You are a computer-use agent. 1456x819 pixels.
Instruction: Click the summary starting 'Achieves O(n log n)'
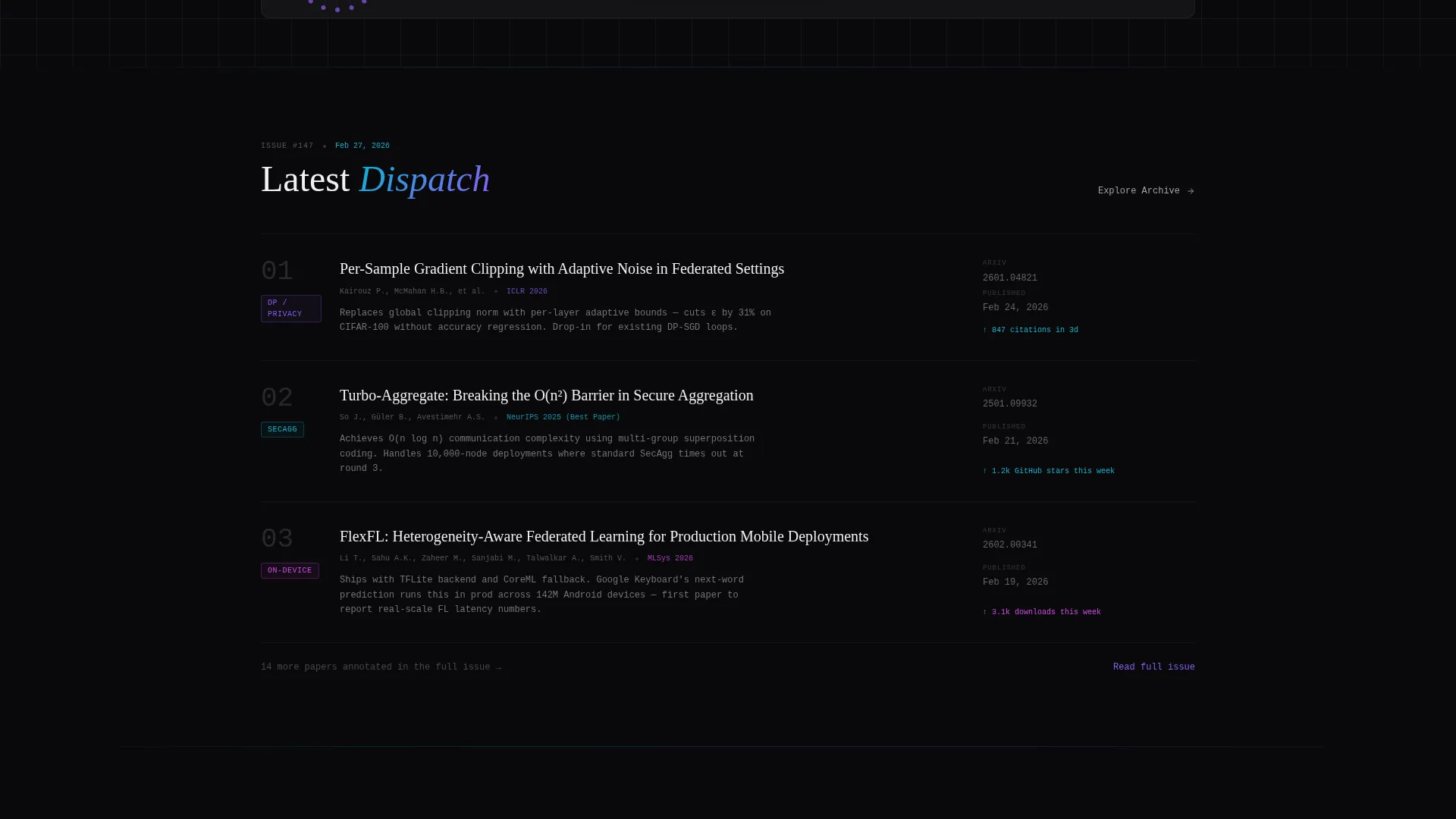(x=548, y=453)
